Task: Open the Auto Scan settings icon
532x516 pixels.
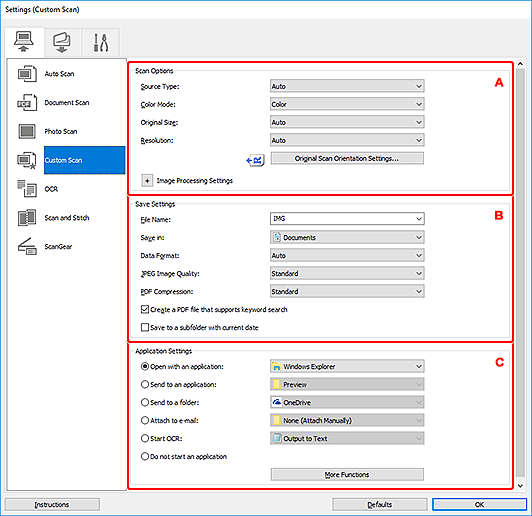Action: coord(27,74)
